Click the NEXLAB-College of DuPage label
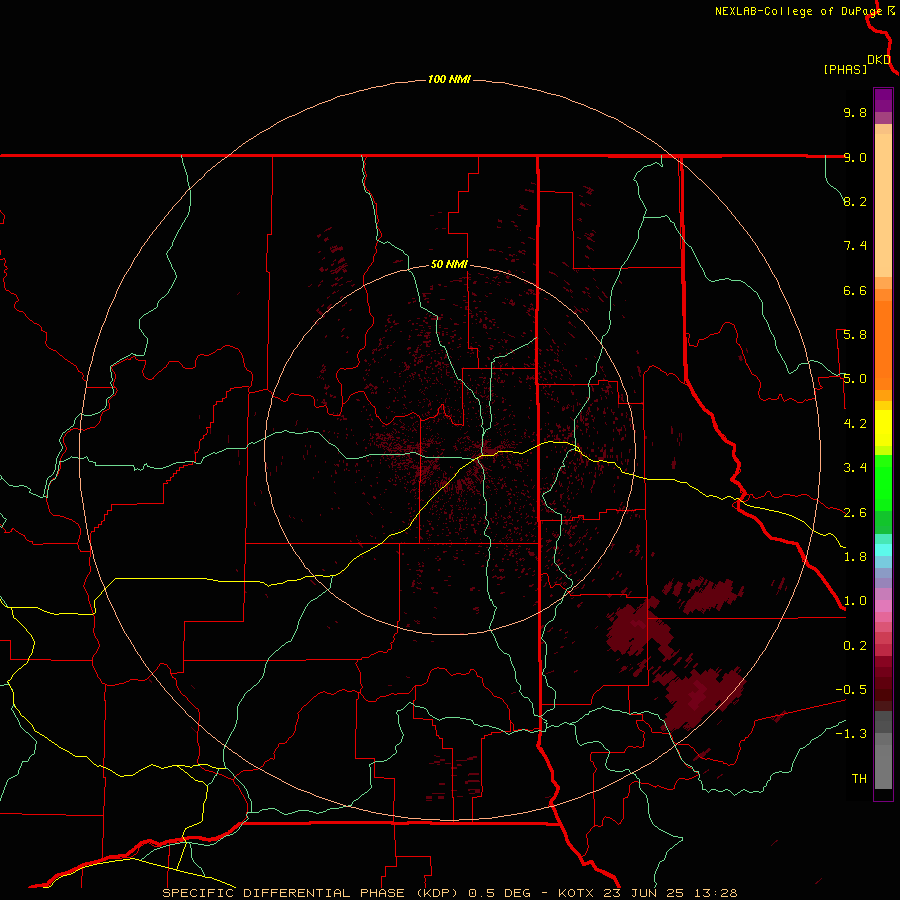The image size is (900, 900). click(x=799, y=11)
